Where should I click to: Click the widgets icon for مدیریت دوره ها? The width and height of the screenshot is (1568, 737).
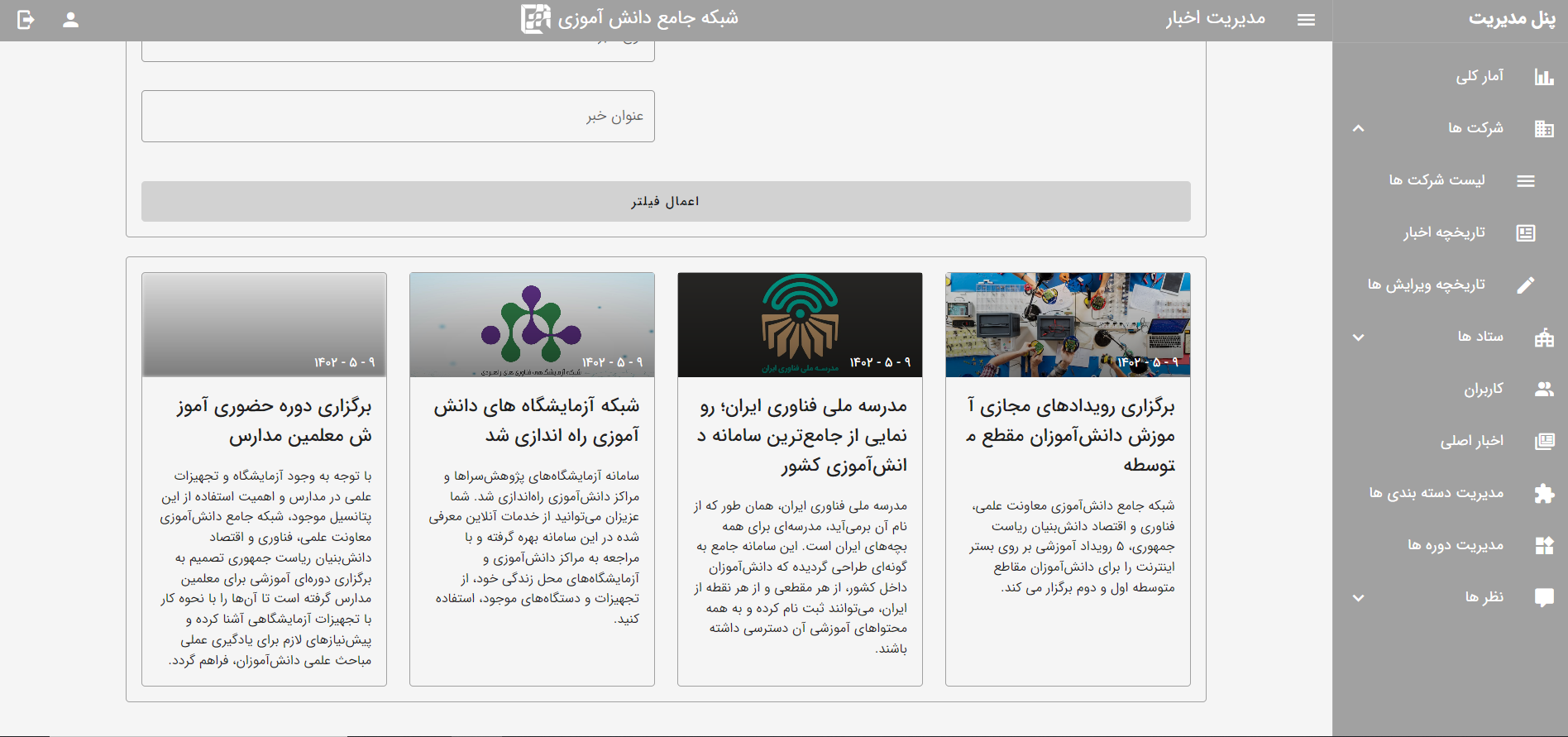pyautogui.click(x=1543, y=546)
